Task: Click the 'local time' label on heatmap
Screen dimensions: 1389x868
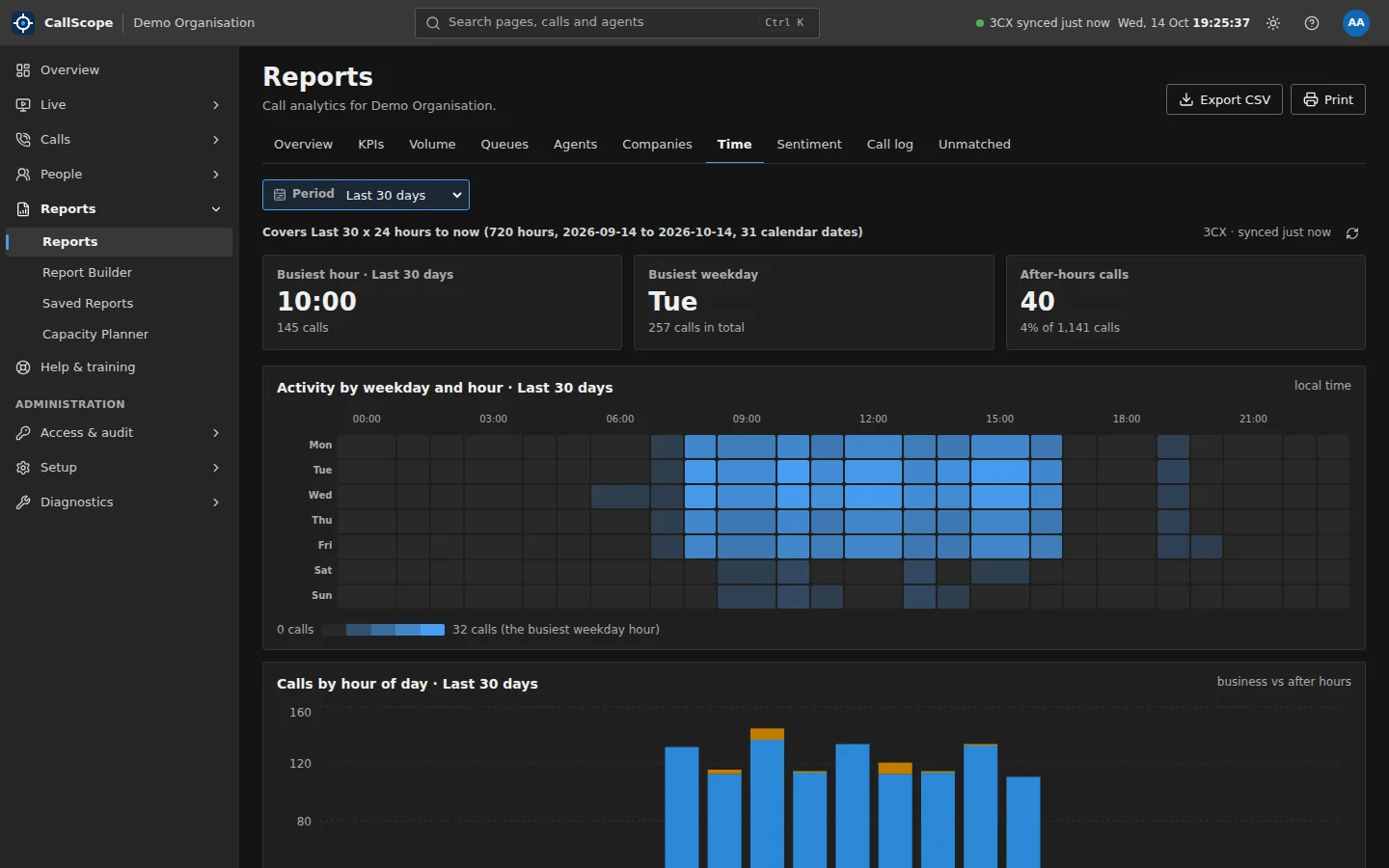Action: click(x=1322, y=386)
